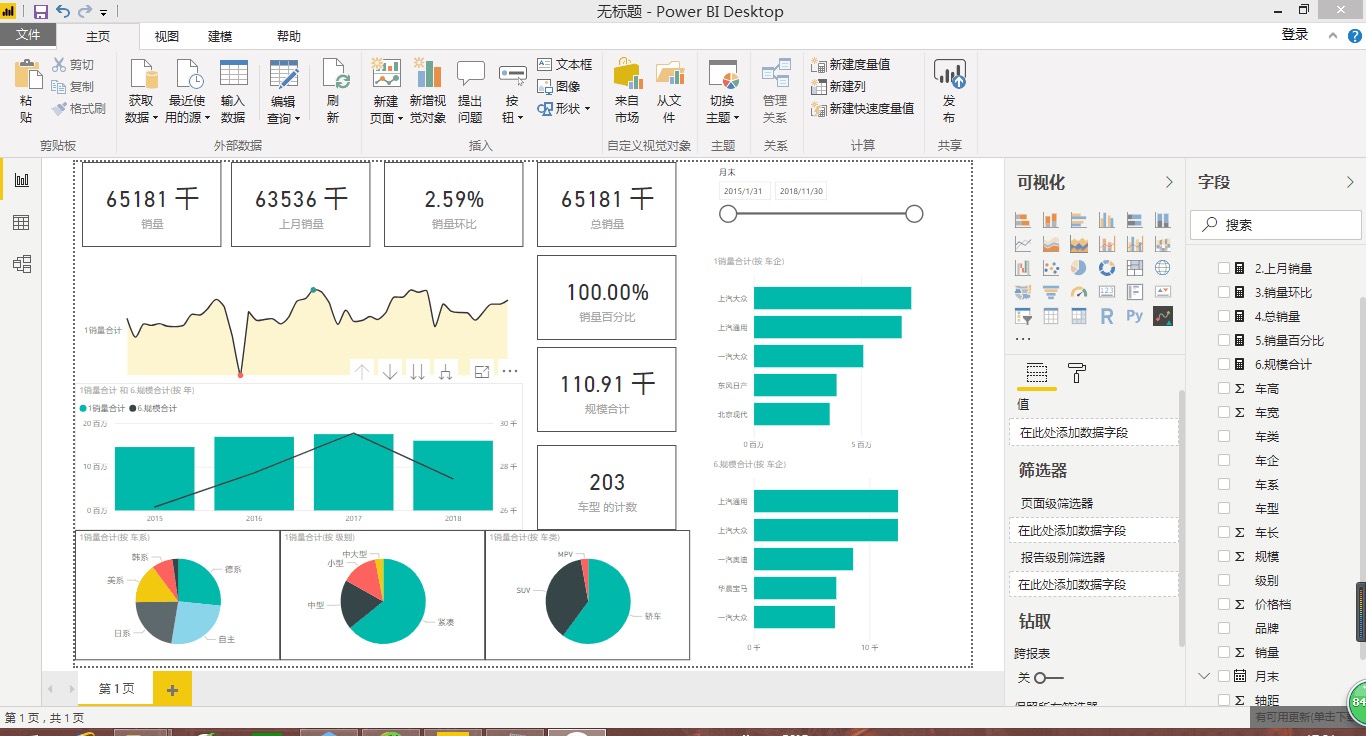Switch to the 主页 ribbon tab
The width and height of the screenshot is (1366, 736).
98,36
